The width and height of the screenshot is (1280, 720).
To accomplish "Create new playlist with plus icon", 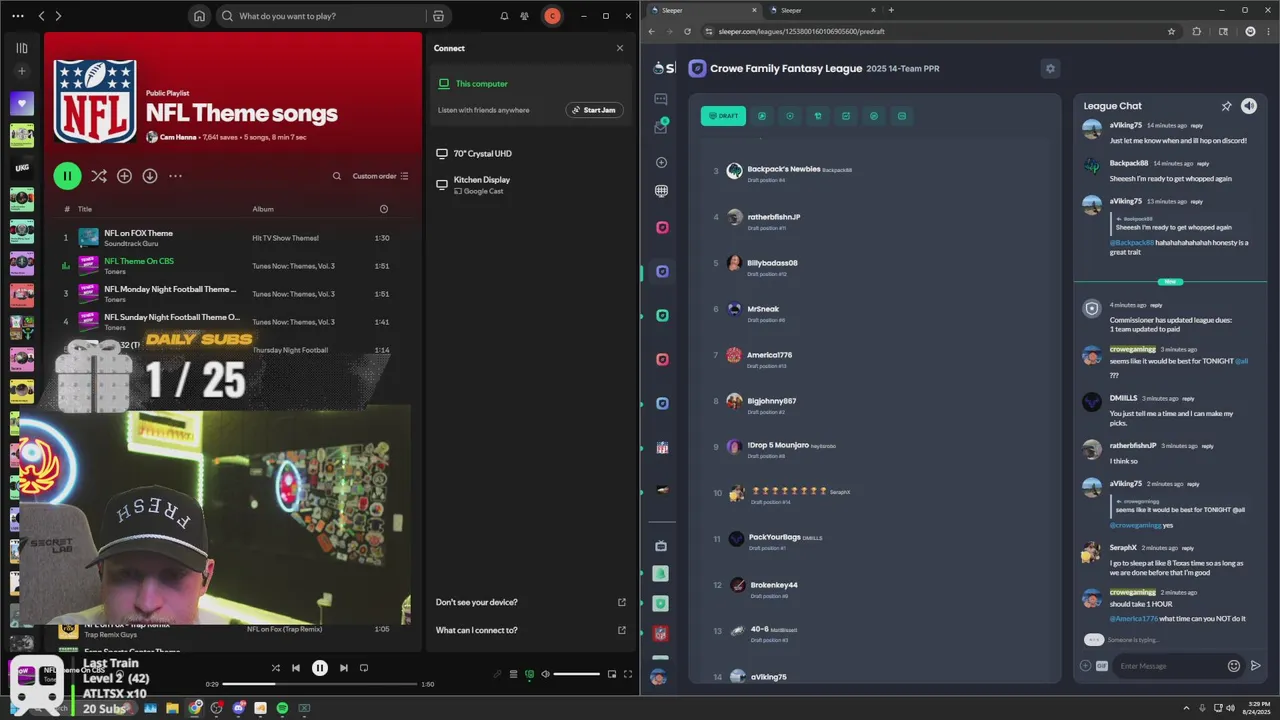I will point(22,71).
